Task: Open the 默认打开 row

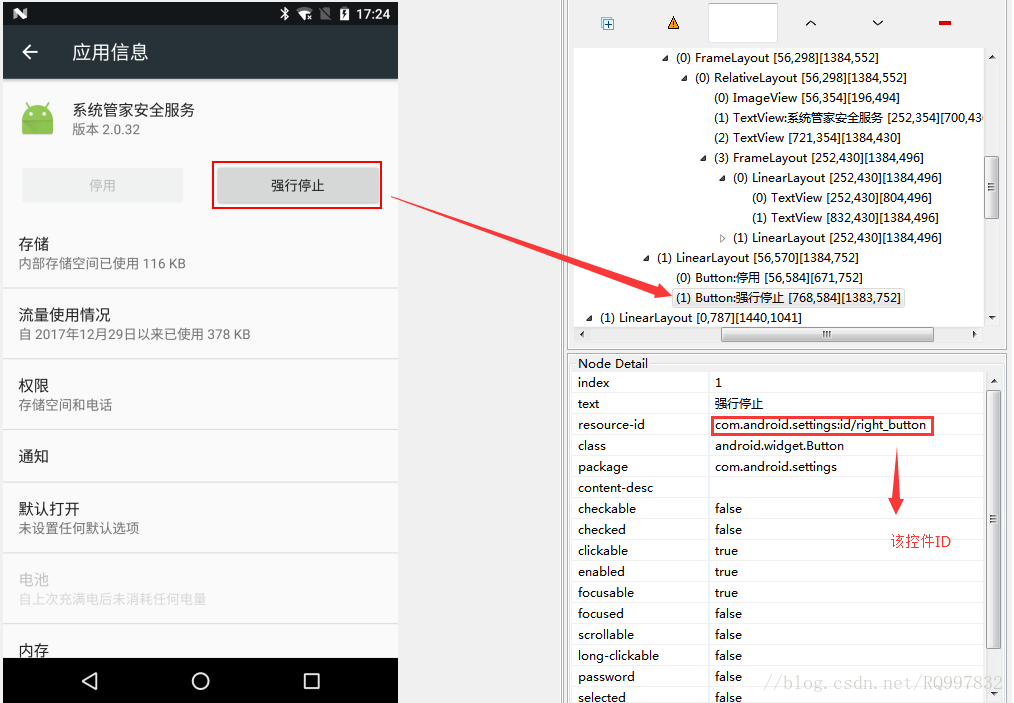Action: (x=200, y=517)
